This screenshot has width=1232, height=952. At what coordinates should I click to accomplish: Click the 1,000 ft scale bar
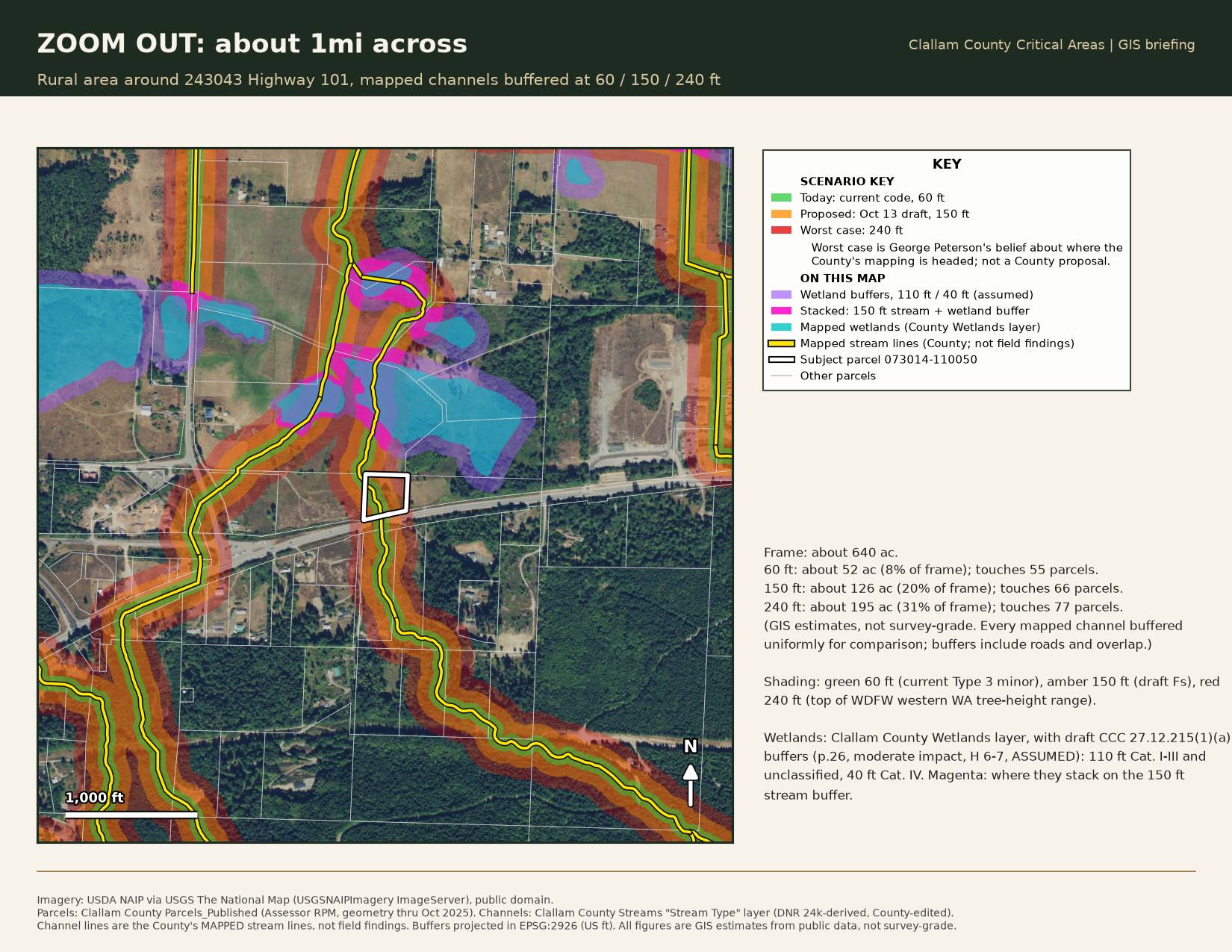pyautogui.click(x=131, y=815)
